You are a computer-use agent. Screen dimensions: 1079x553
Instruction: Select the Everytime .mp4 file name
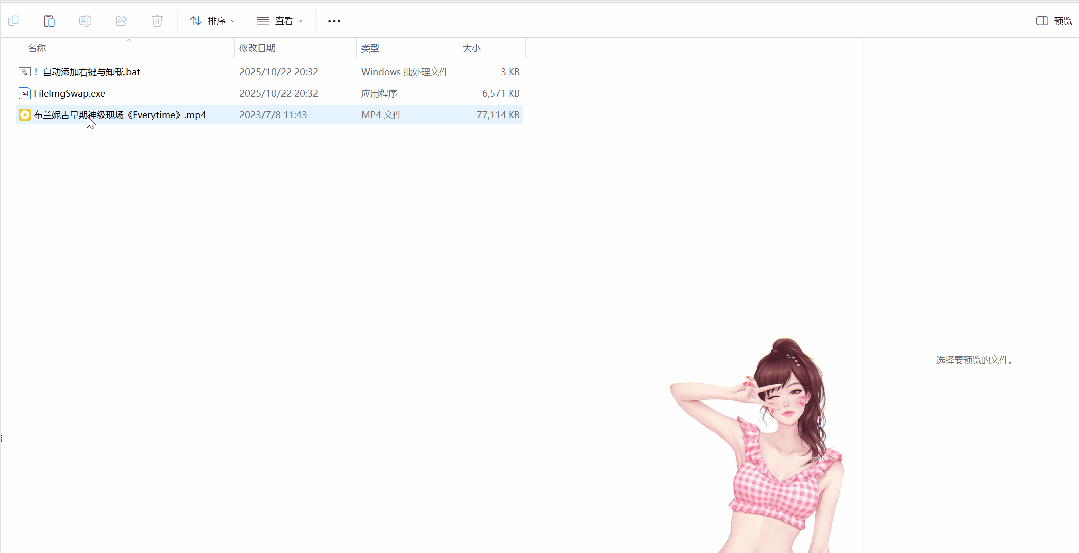120,115
